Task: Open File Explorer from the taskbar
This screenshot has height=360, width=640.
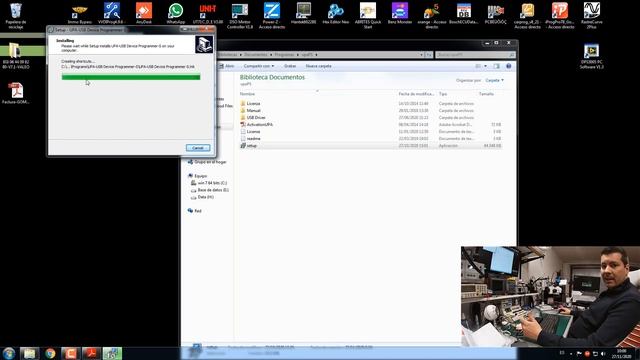Action: pyautogui.click(x=29, y=353)
